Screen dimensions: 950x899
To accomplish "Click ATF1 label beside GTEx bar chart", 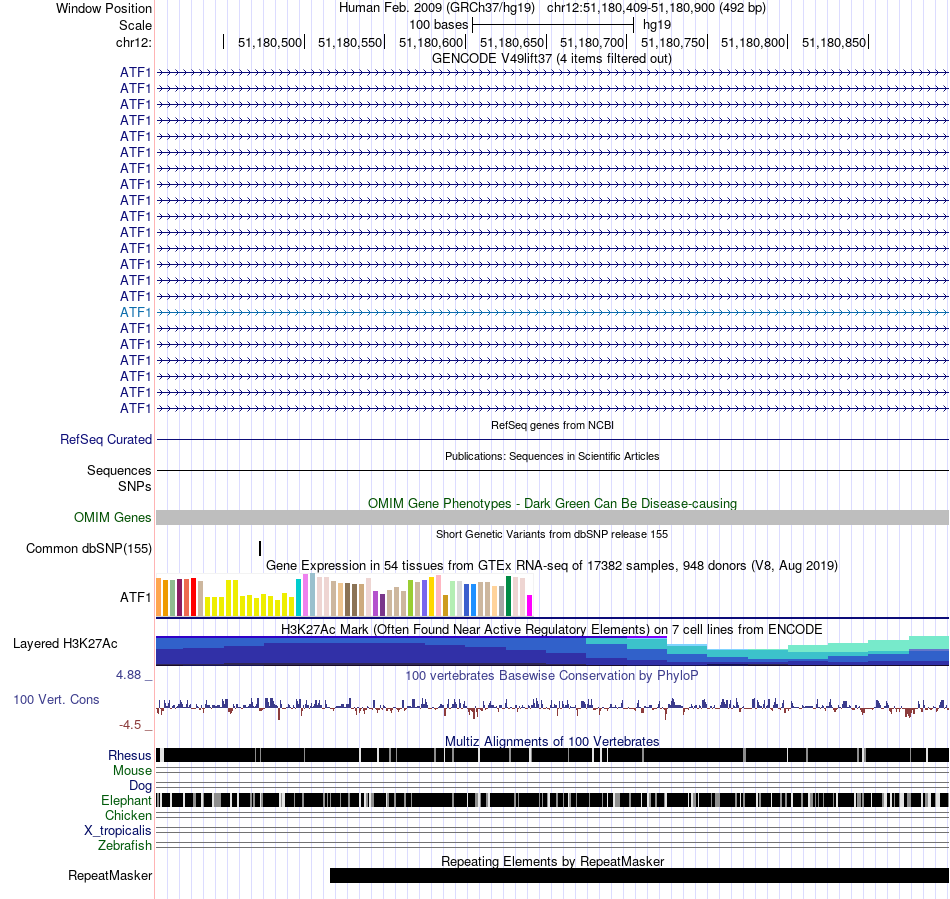I will click(135, 597).
